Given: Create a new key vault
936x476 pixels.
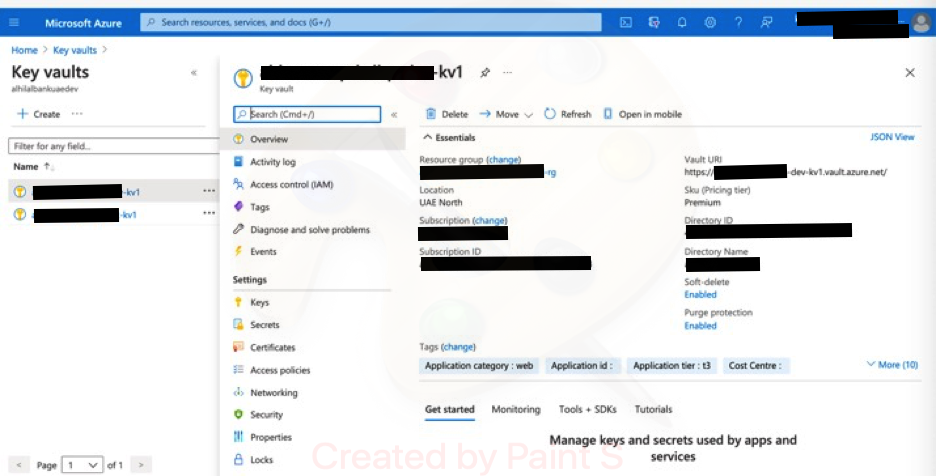Looking at the screenshot, I should point(39,114).
